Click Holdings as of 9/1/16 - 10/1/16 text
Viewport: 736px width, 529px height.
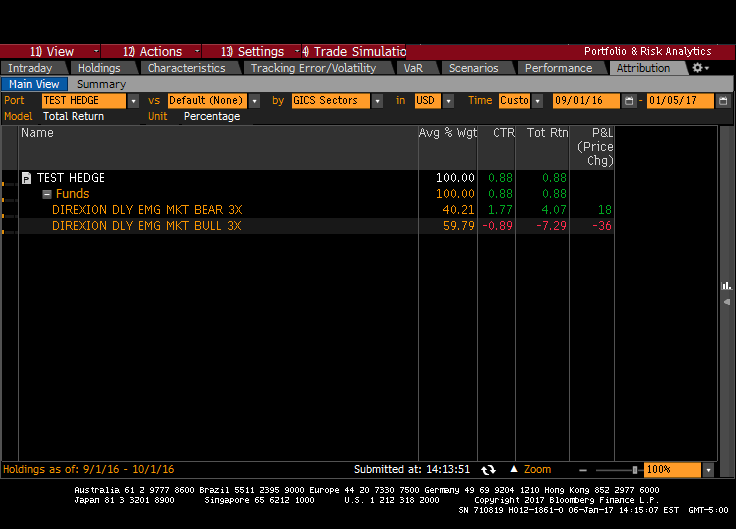(89, 469)
